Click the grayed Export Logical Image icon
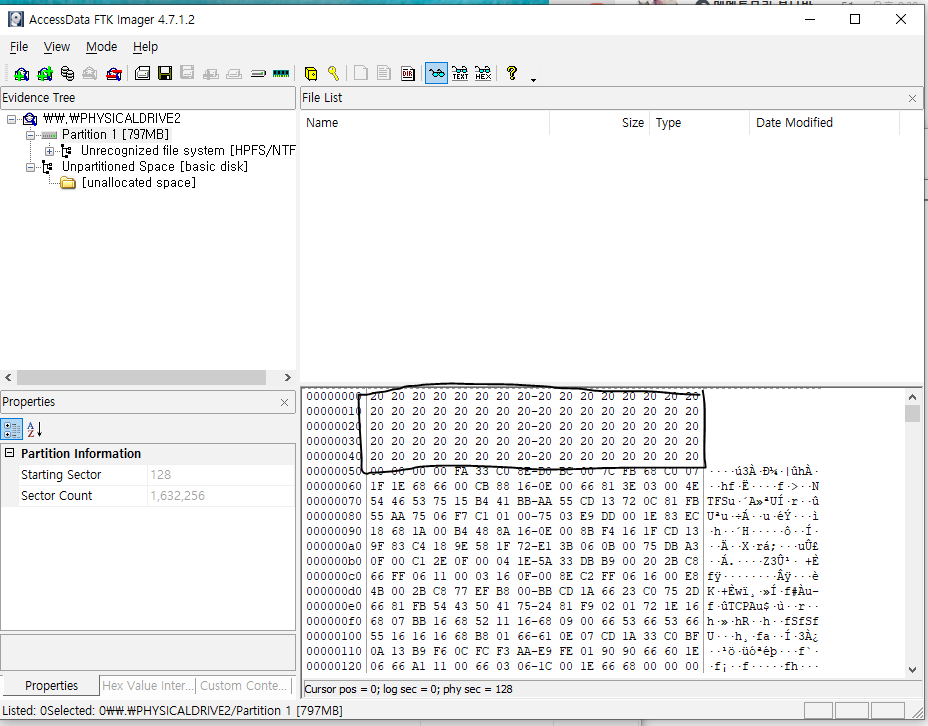 (x=188, y=73)
